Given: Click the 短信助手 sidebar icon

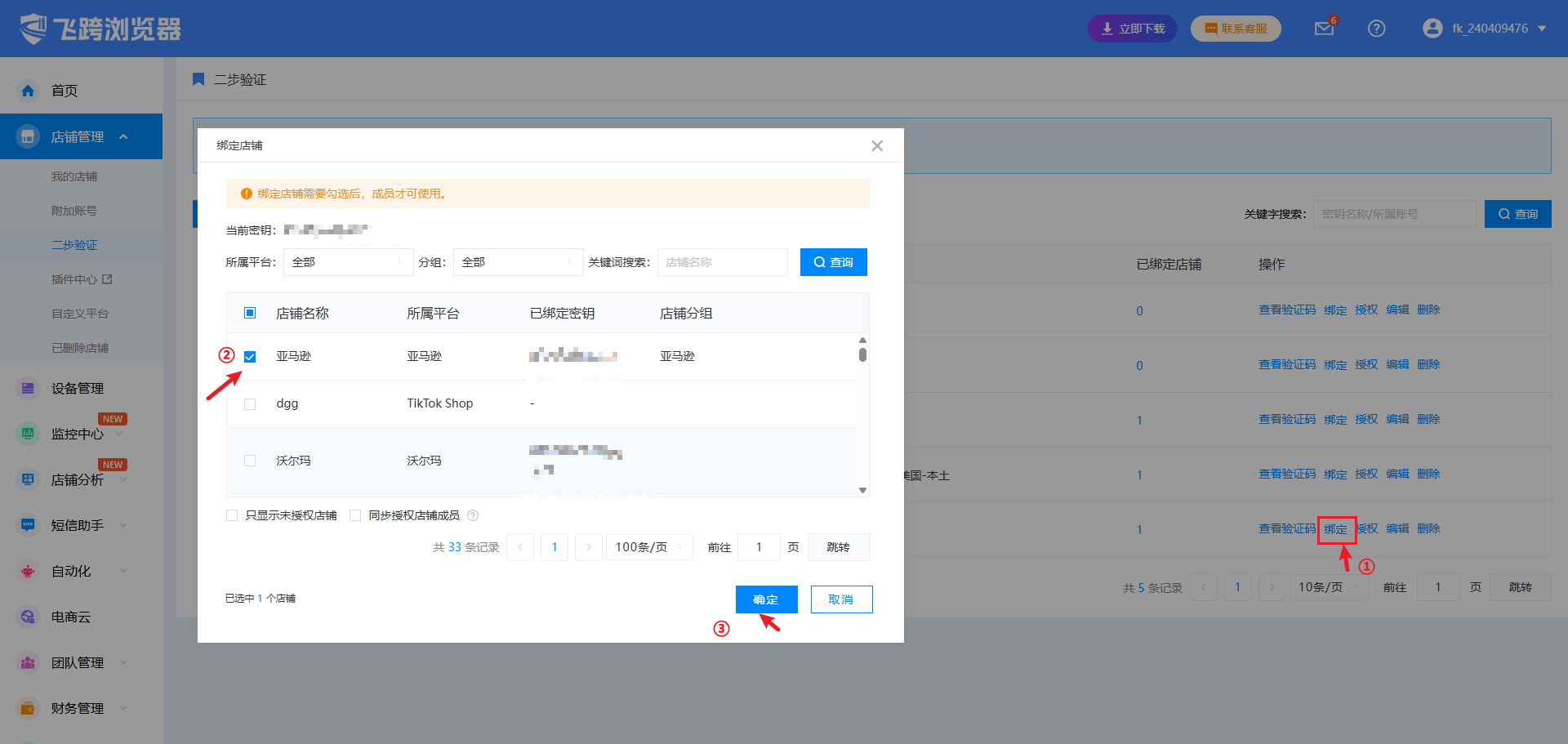Looking at the screenshot, I should [x=28, y=526].
